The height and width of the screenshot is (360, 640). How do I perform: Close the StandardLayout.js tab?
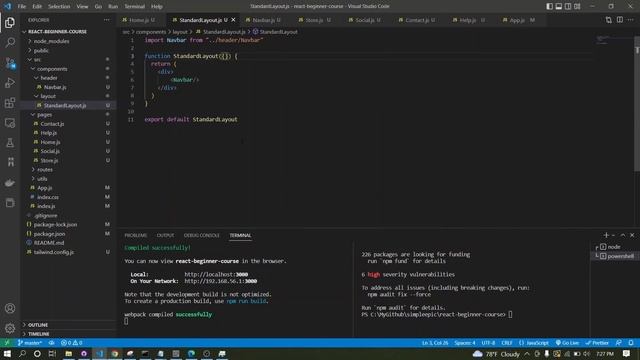tap(233, 20)
